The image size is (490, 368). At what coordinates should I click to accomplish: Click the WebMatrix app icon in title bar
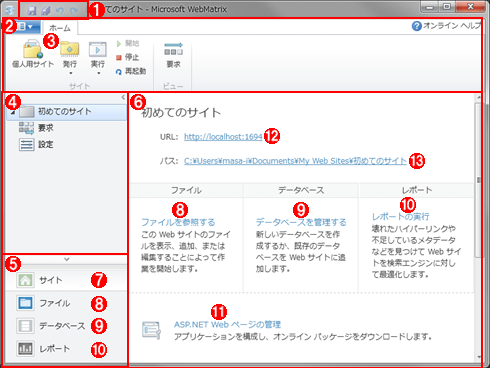10,10
